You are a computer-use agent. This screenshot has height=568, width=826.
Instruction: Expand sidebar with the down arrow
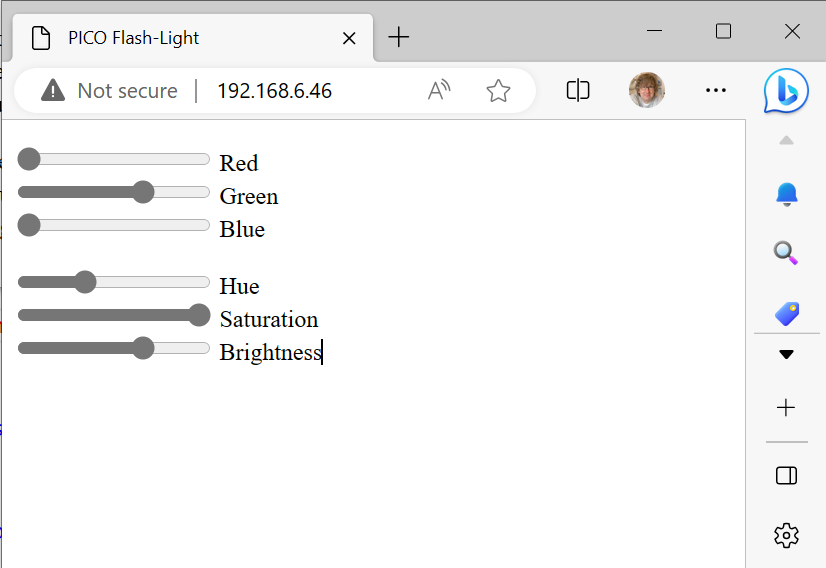[786, 354]
